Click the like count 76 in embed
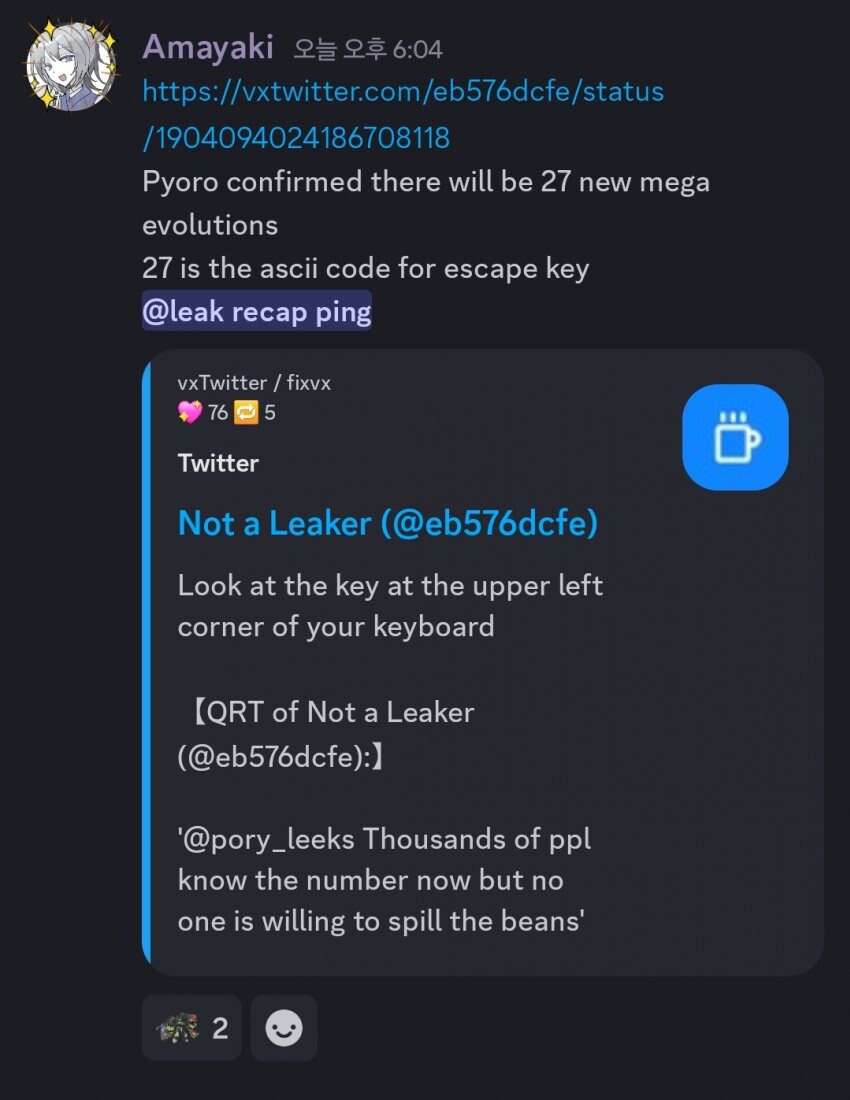This screenshot has height=1100, width=850. point(218,412)
